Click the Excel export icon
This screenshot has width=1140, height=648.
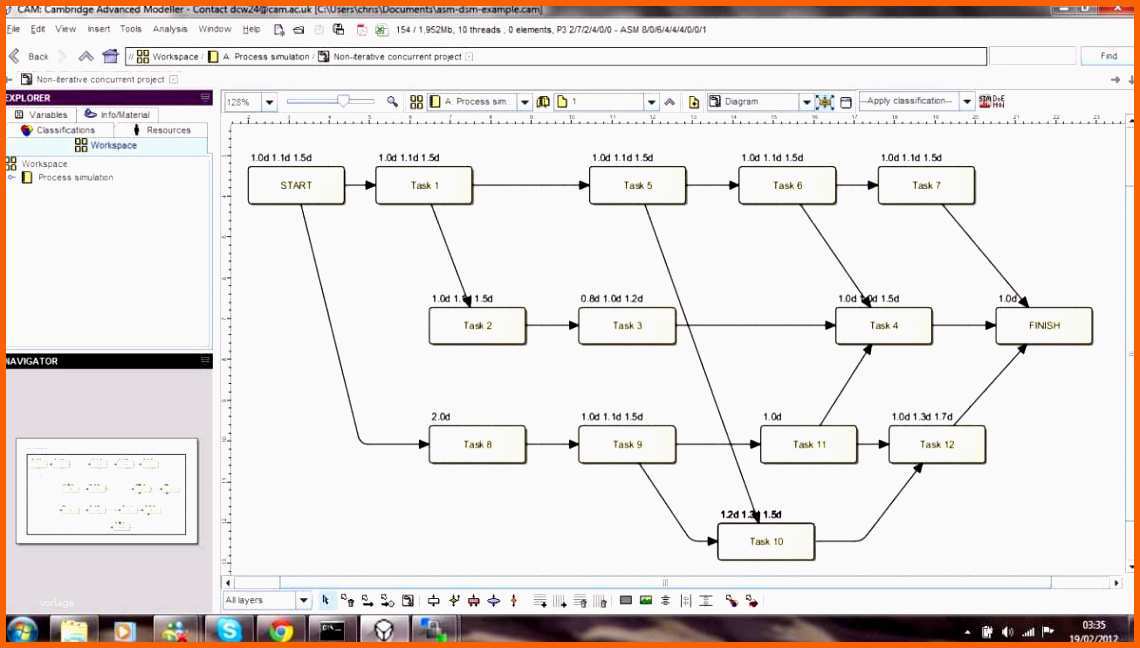(382, 30)
